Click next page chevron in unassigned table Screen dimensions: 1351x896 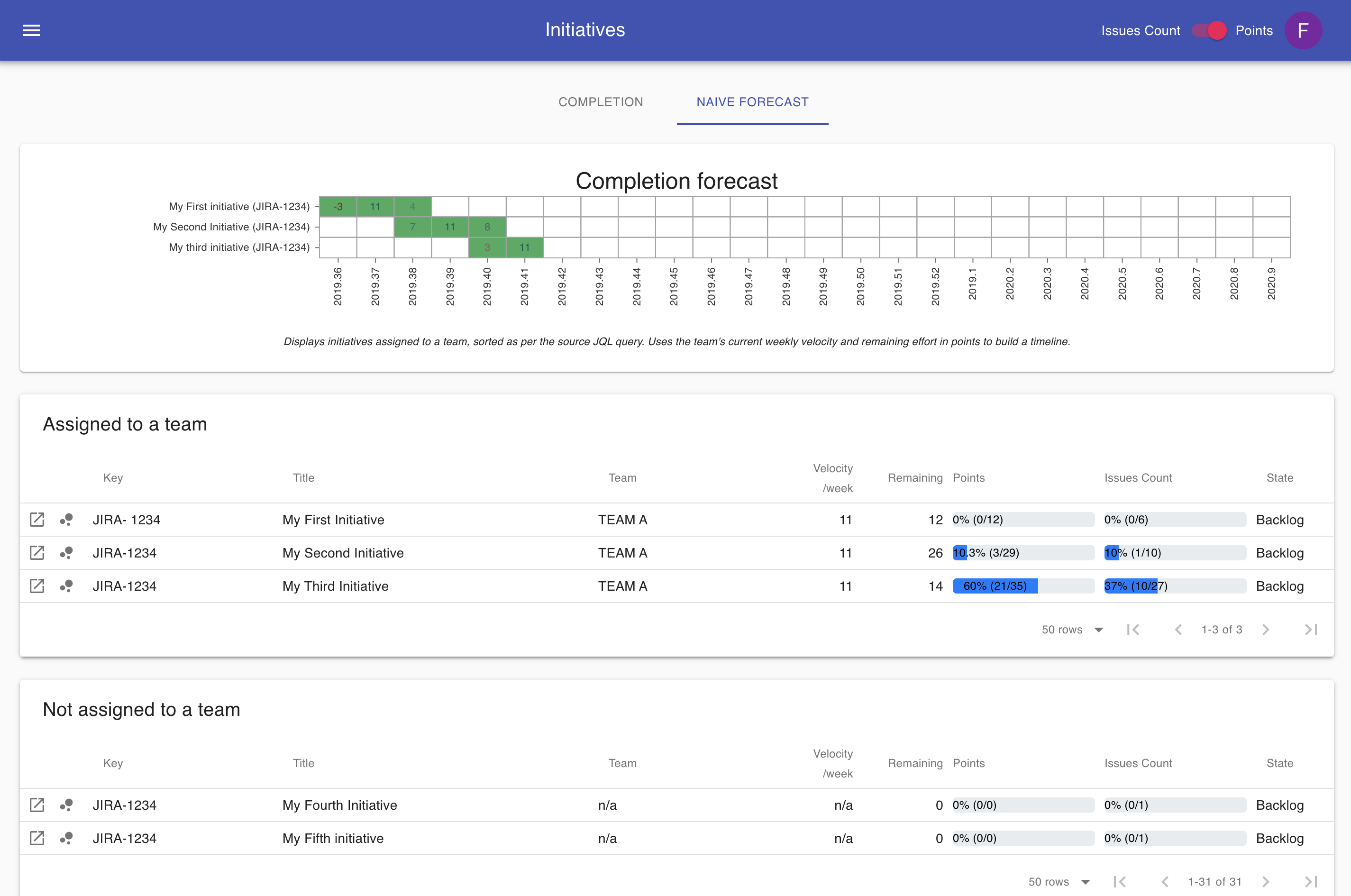pyautogui.click(x=1265, y=881)
